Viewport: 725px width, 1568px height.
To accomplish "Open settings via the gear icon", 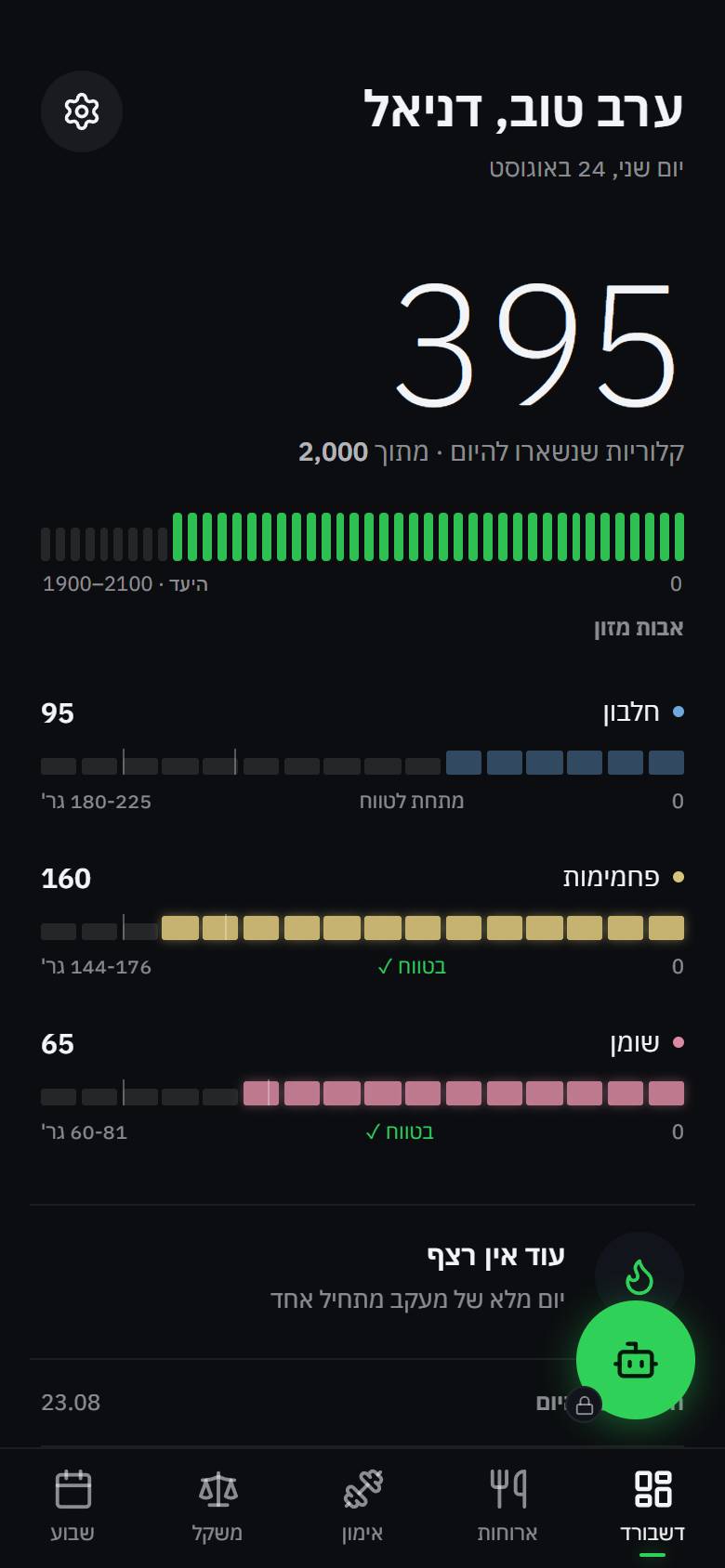I will tap(82, 111).
